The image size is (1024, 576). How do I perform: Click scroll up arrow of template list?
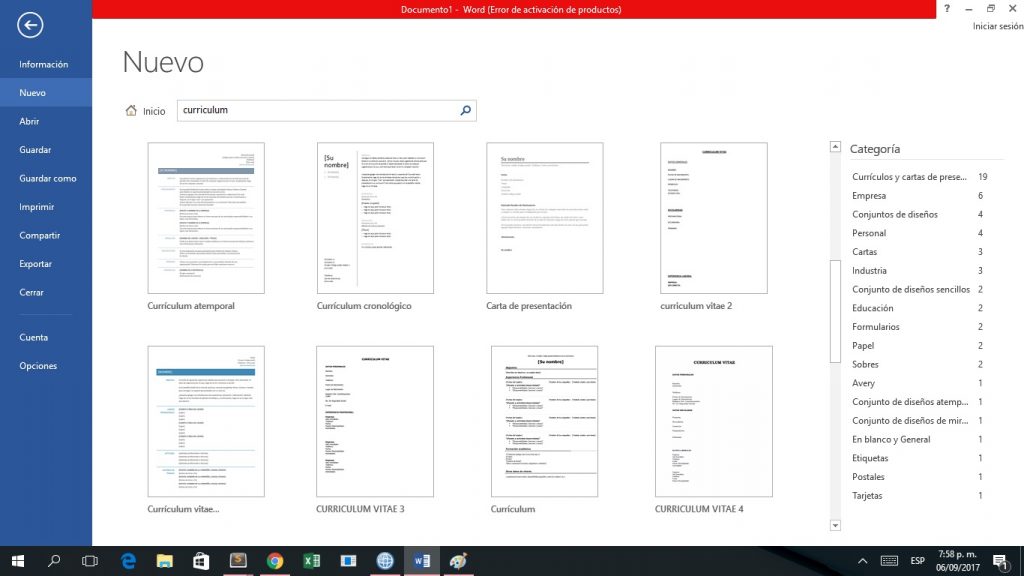[x=835, y=147]
